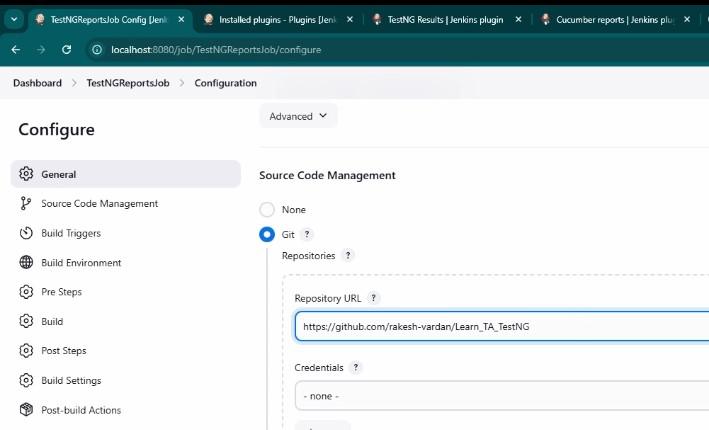Screen dimensions: 709x430
Task: Switch to Installed plugins tab
Action: 277,19
